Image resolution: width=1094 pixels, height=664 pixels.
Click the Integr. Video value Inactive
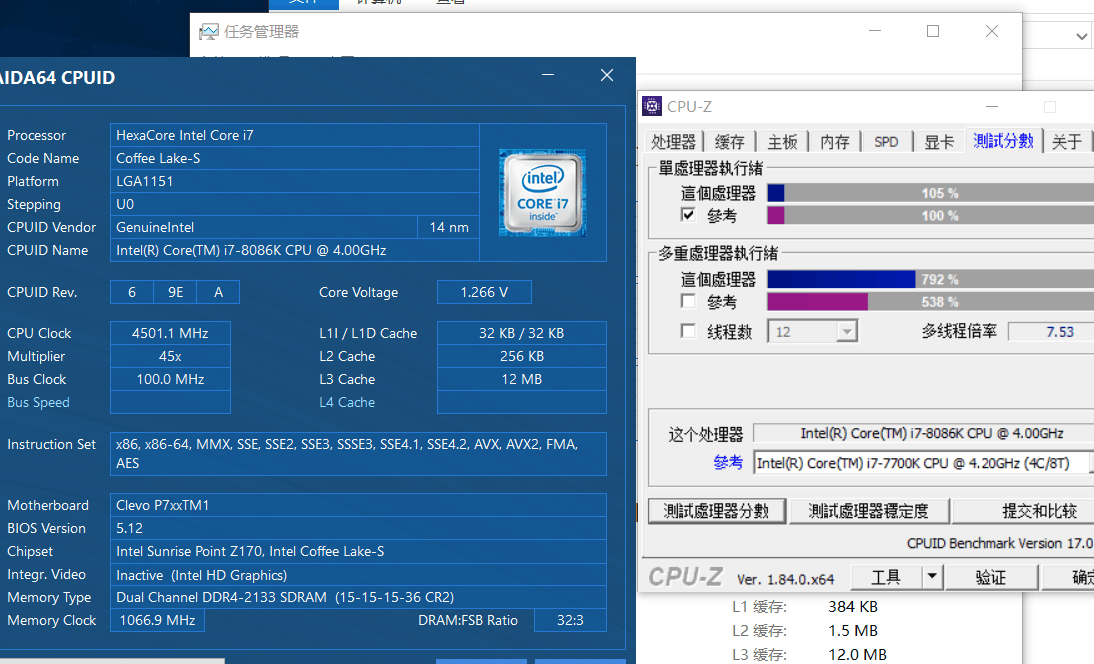(x=359, y=575)
